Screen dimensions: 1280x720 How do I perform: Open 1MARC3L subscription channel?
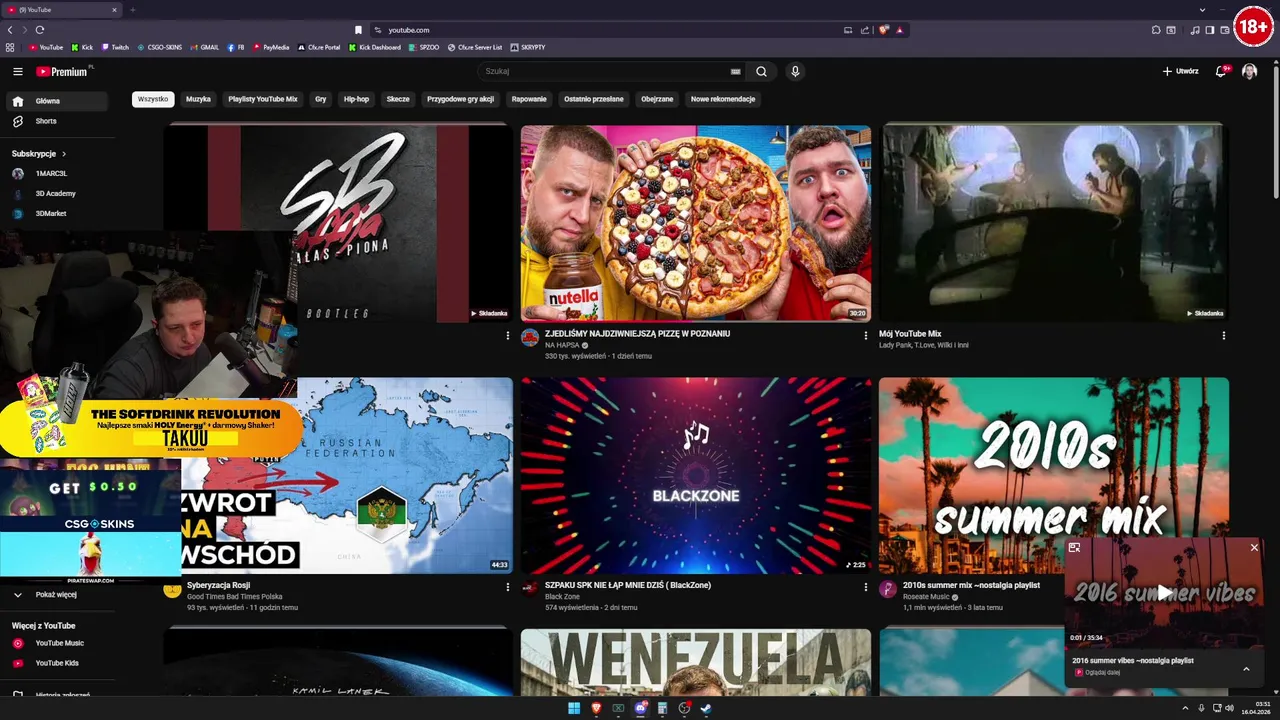pos(56,174)
